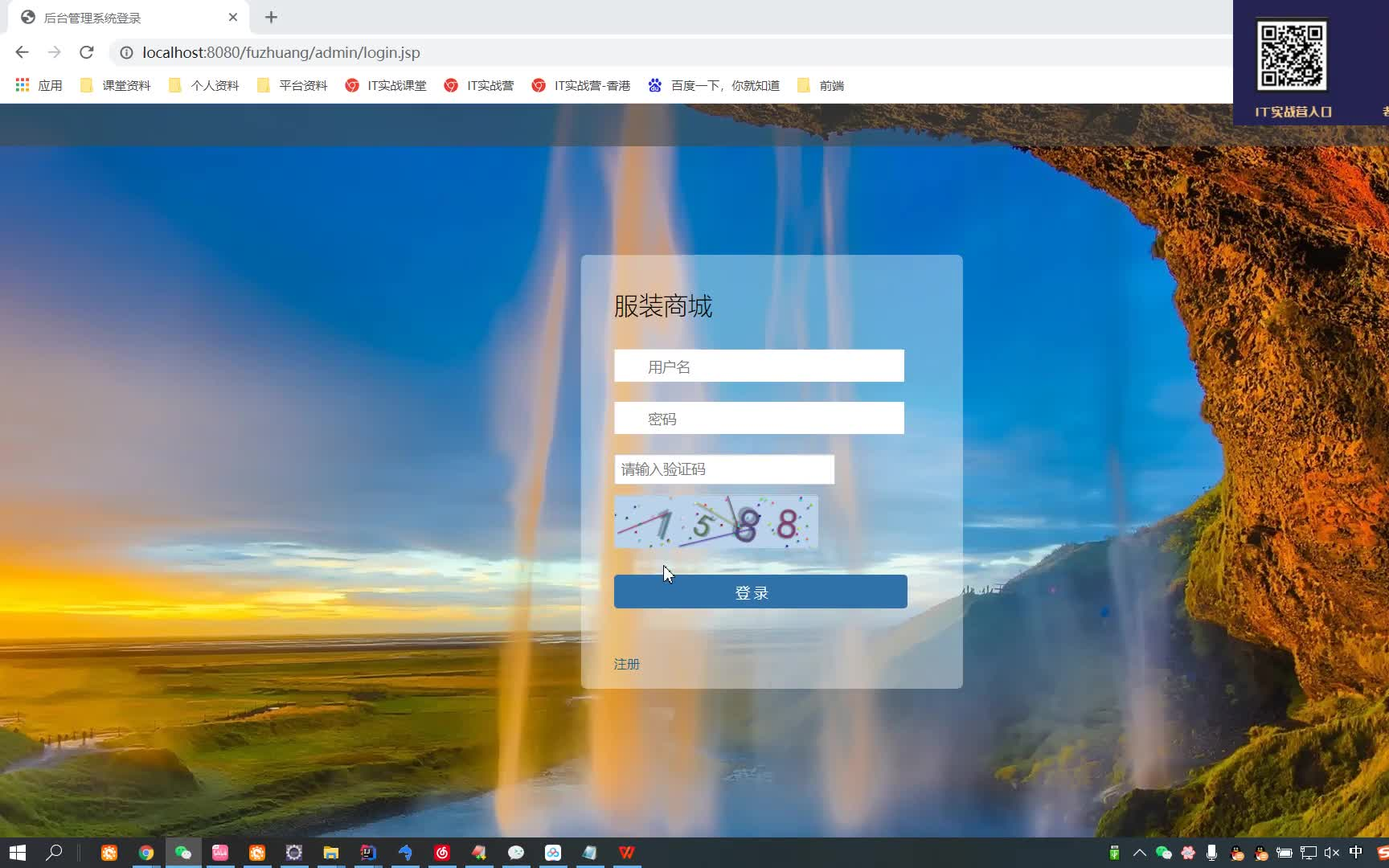Select the 后台管理系统登录 browser tab

click(x=129, y=17)
